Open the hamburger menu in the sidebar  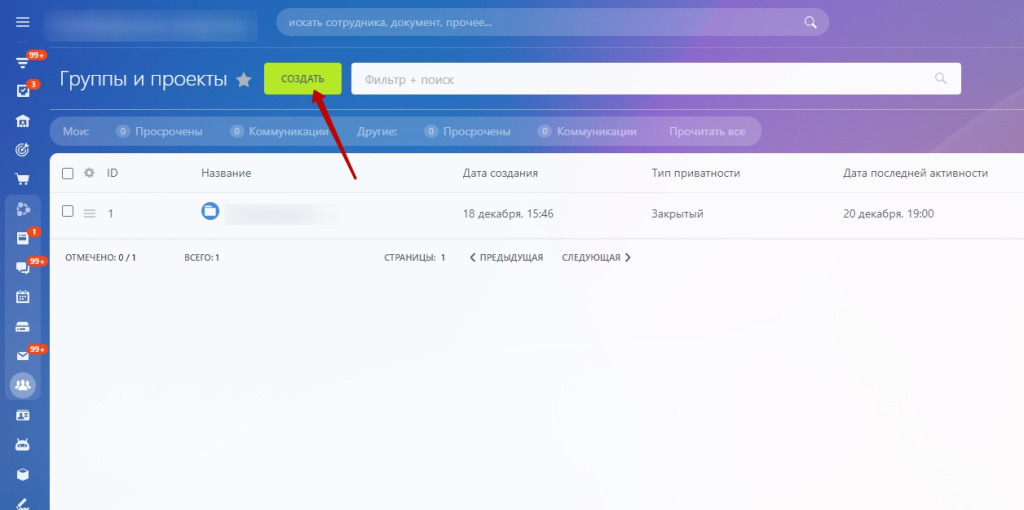click(x=23, y=22)
